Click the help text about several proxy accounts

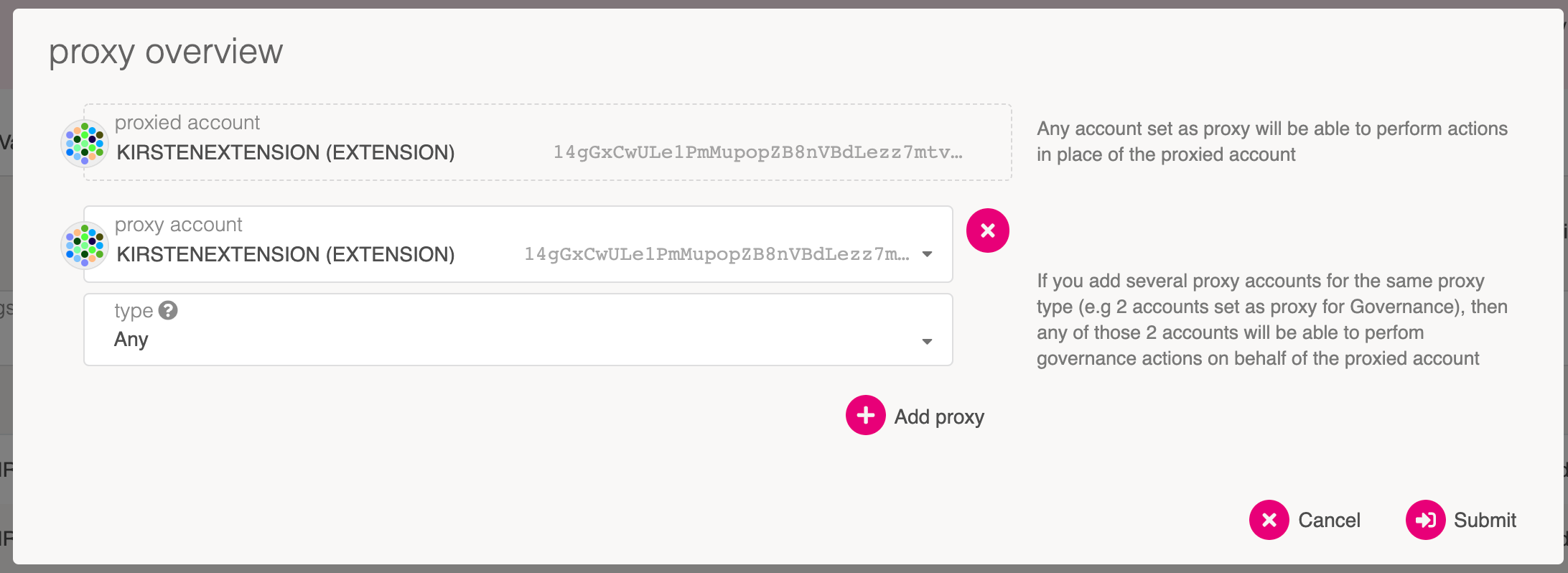(1271, 320)
